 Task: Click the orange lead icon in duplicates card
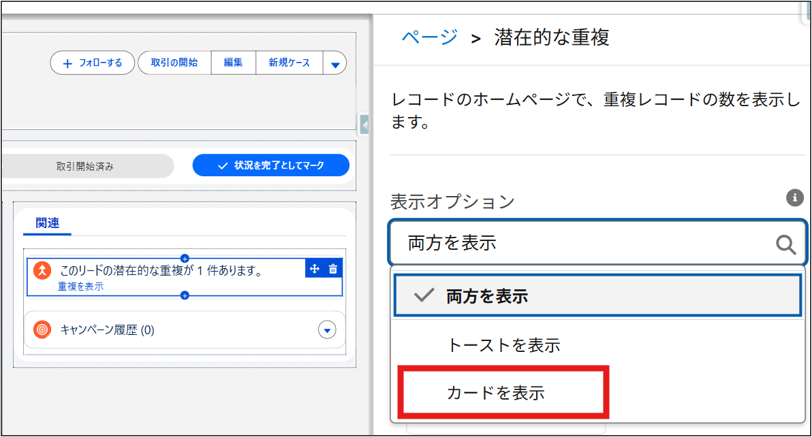tap(42, 270)
